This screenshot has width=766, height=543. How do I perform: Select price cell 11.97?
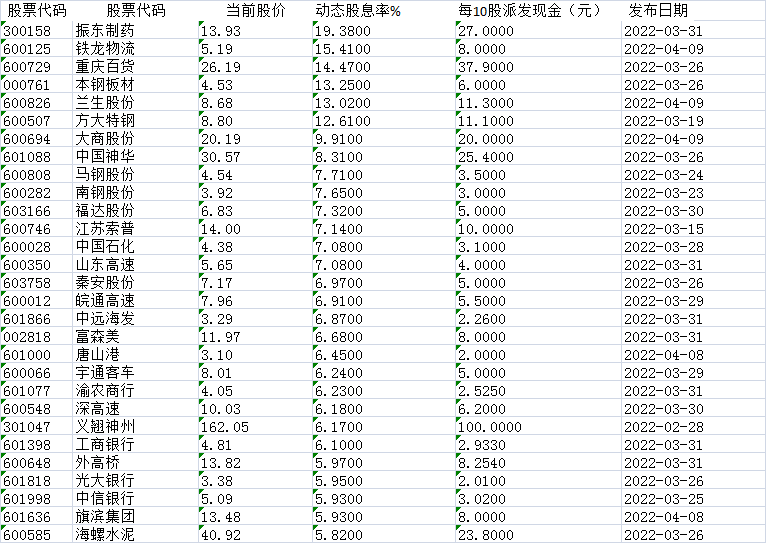(221, 337)
